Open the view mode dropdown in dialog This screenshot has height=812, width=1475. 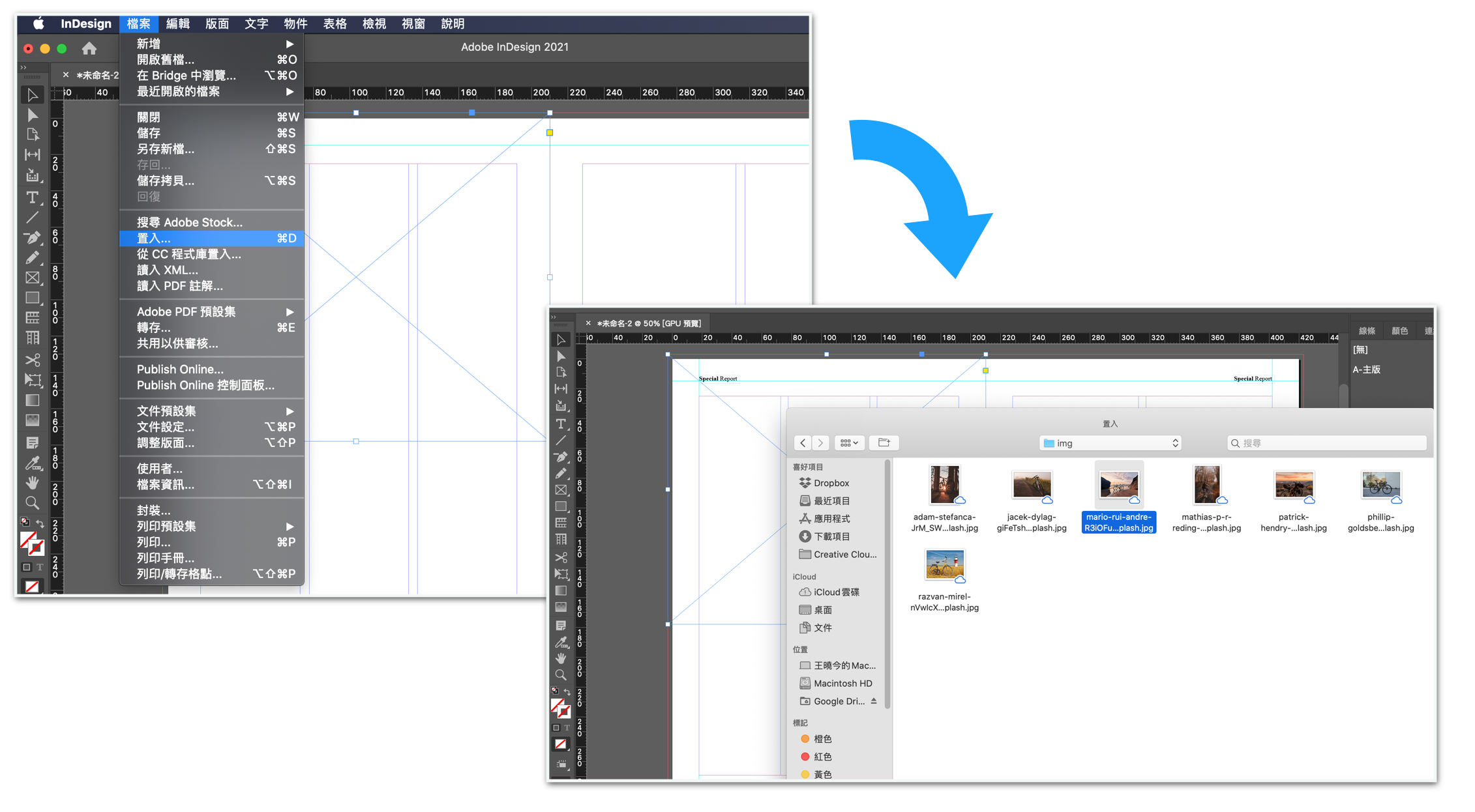(x=848, y=443)
